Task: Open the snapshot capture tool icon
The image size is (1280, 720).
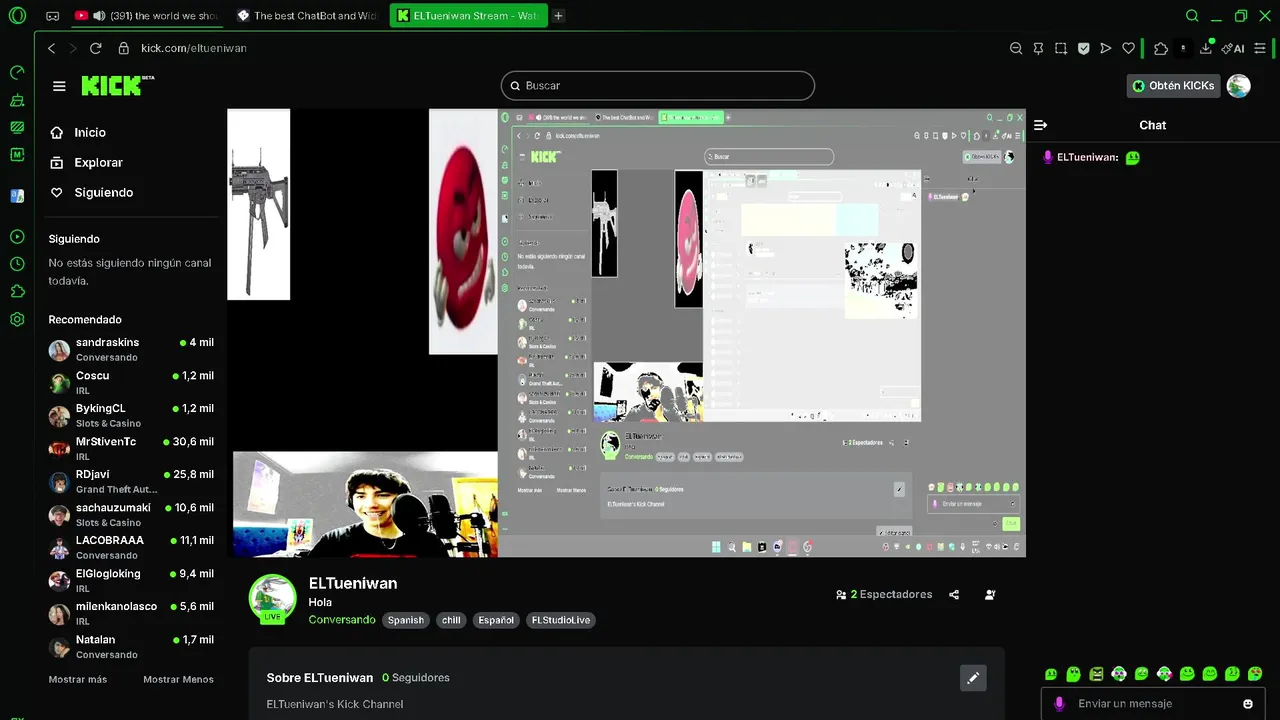Action: (1061, 48)
